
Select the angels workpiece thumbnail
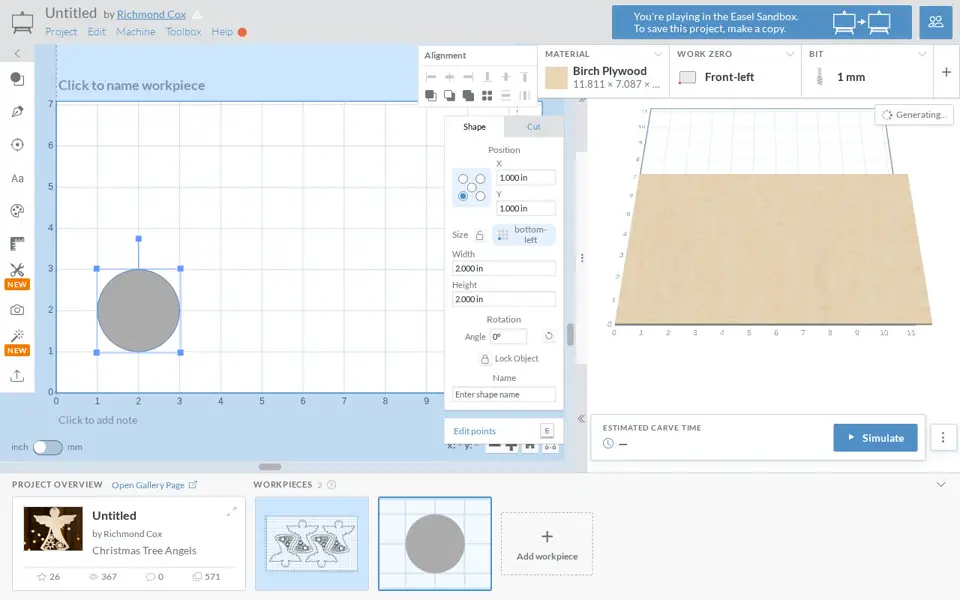click(x=312, y=543)
